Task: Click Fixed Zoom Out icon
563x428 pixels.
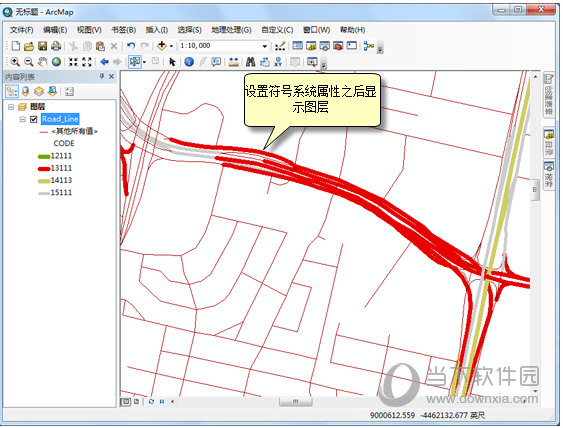Action: coord(87,62)
